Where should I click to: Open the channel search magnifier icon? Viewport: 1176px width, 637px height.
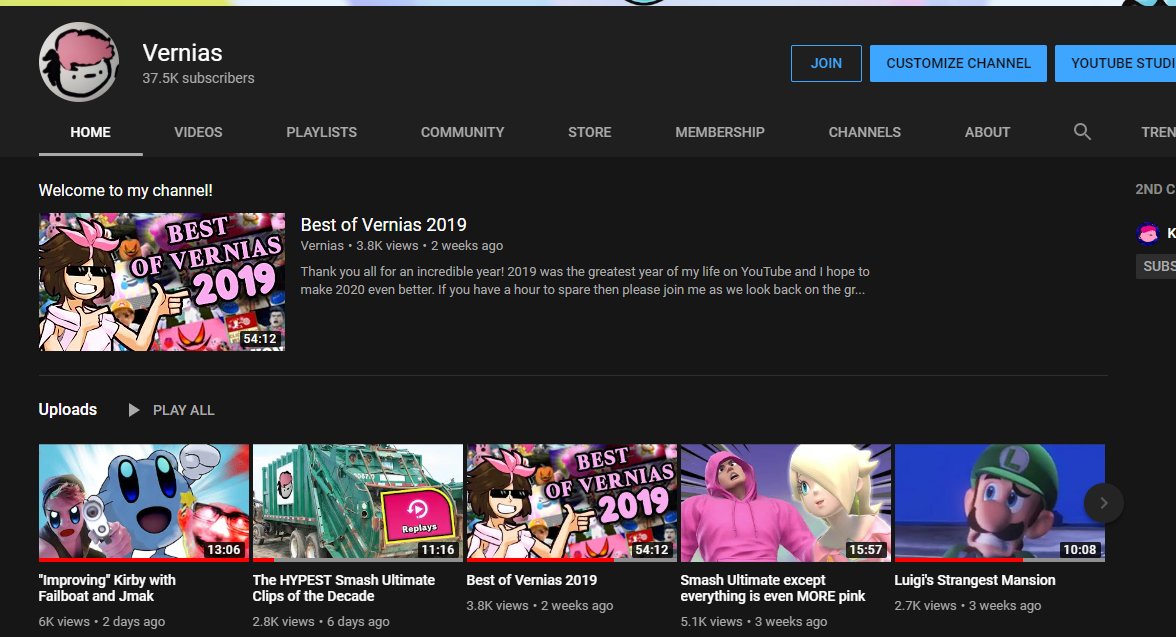pos(1082,131)
